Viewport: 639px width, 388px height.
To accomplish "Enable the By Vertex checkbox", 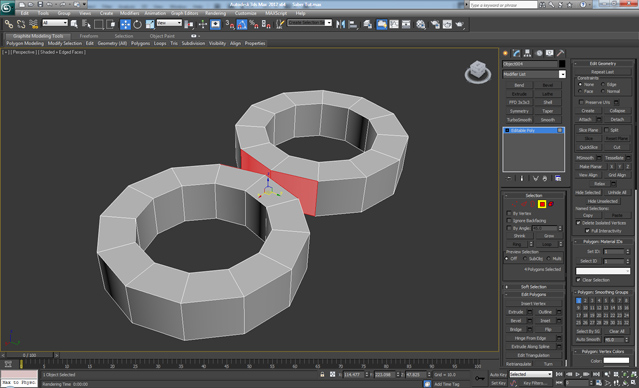I will 509,213.
